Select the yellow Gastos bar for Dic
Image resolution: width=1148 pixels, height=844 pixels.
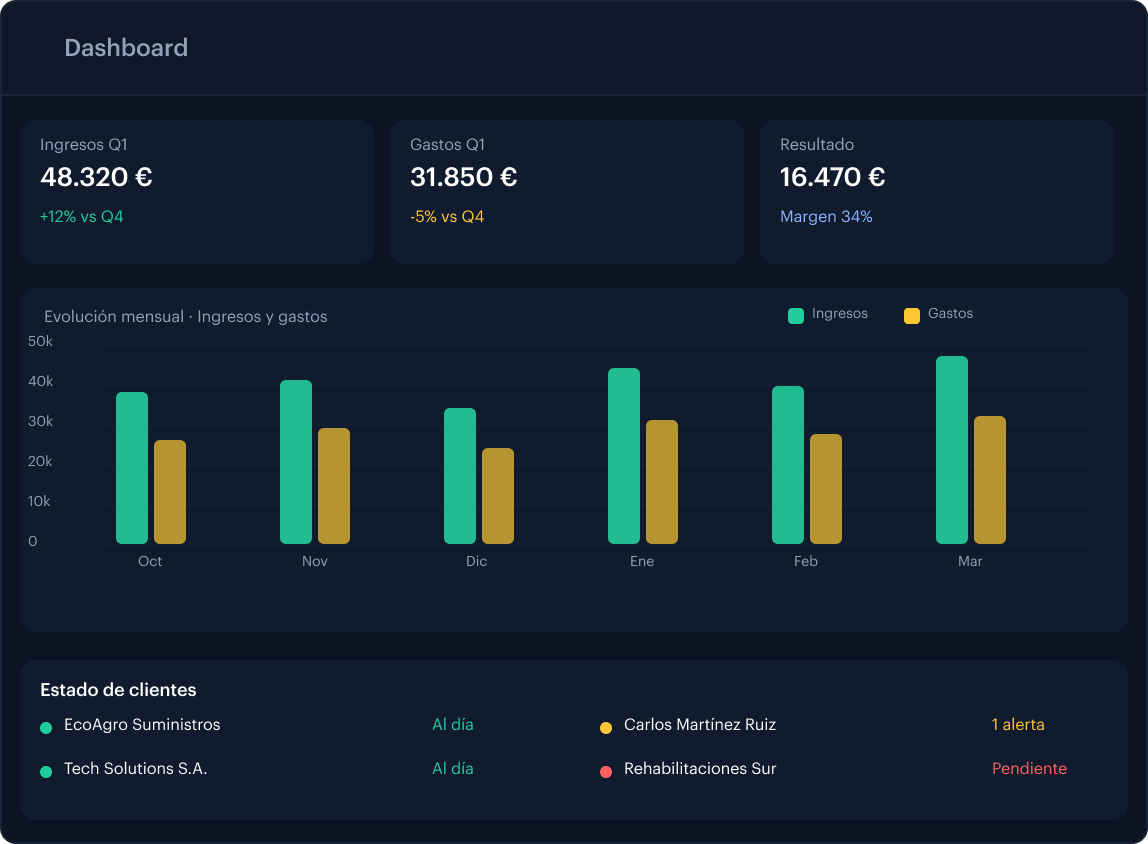pos(498,496)
